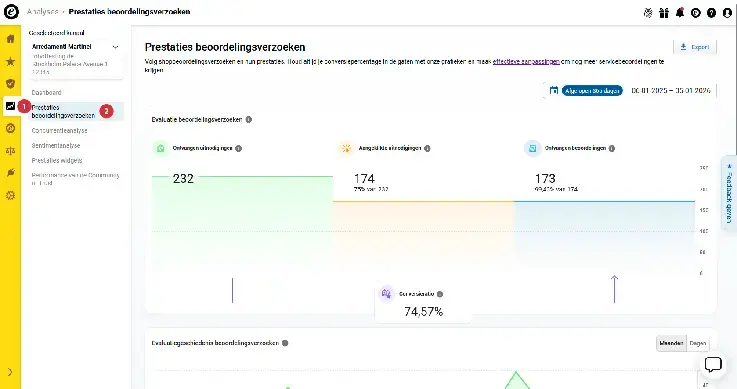Open the calendar date picker icon
The width and height of the screenshot is (737, 389).
coord(554,90)
